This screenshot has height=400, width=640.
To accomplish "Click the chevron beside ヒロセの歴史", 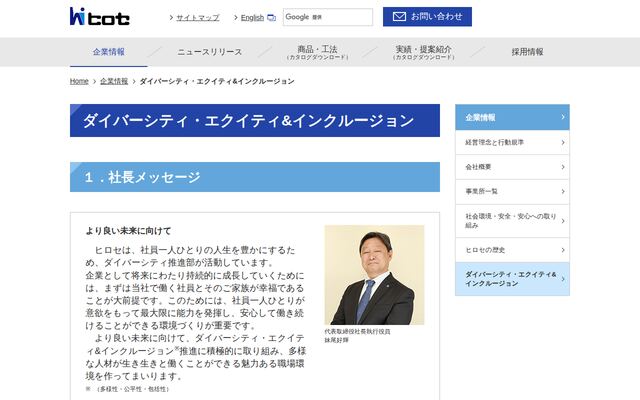I will coord(563,250).
